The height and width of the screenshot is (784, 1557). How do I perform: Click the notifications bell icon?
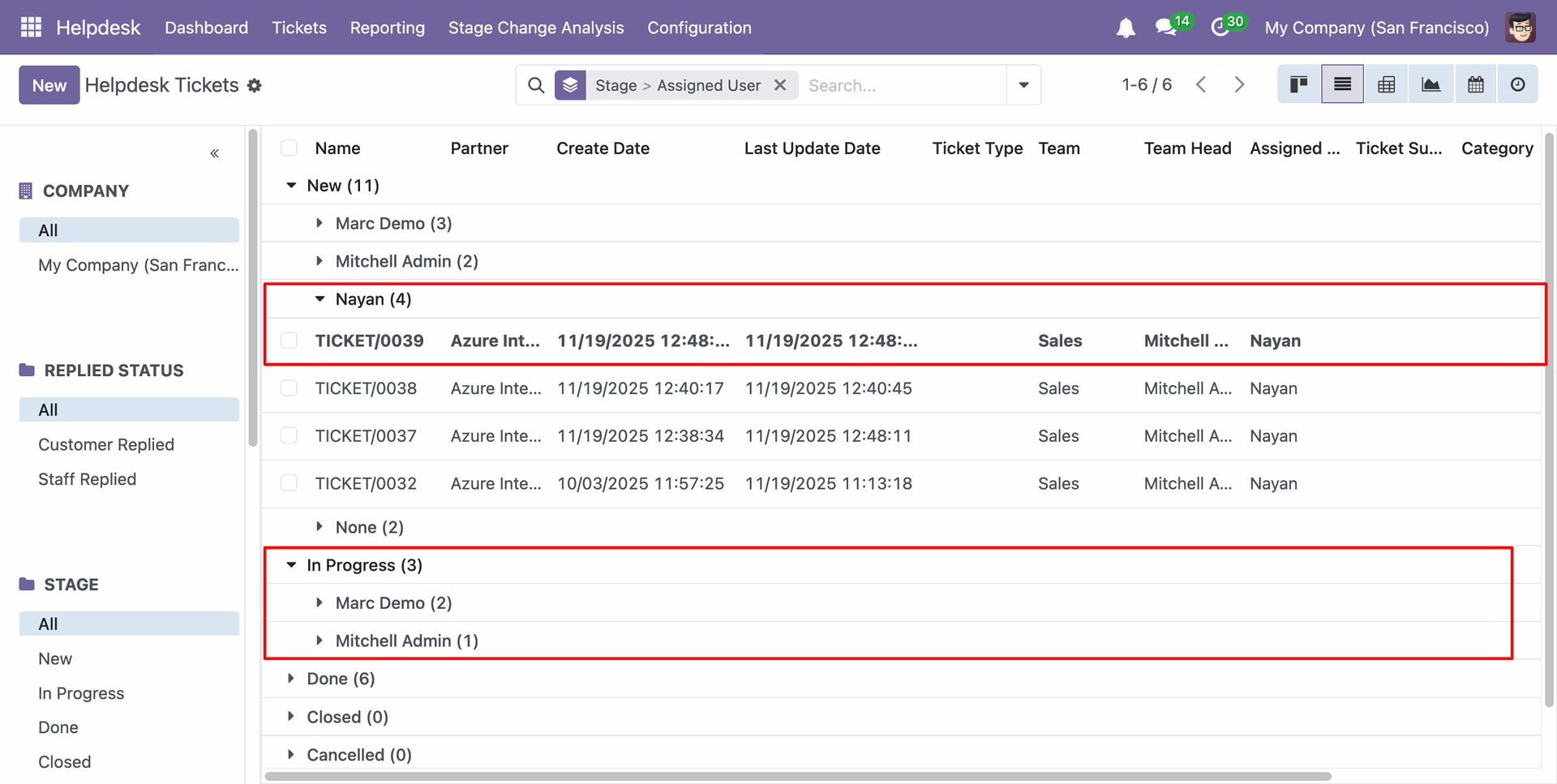coord(1125,28)
